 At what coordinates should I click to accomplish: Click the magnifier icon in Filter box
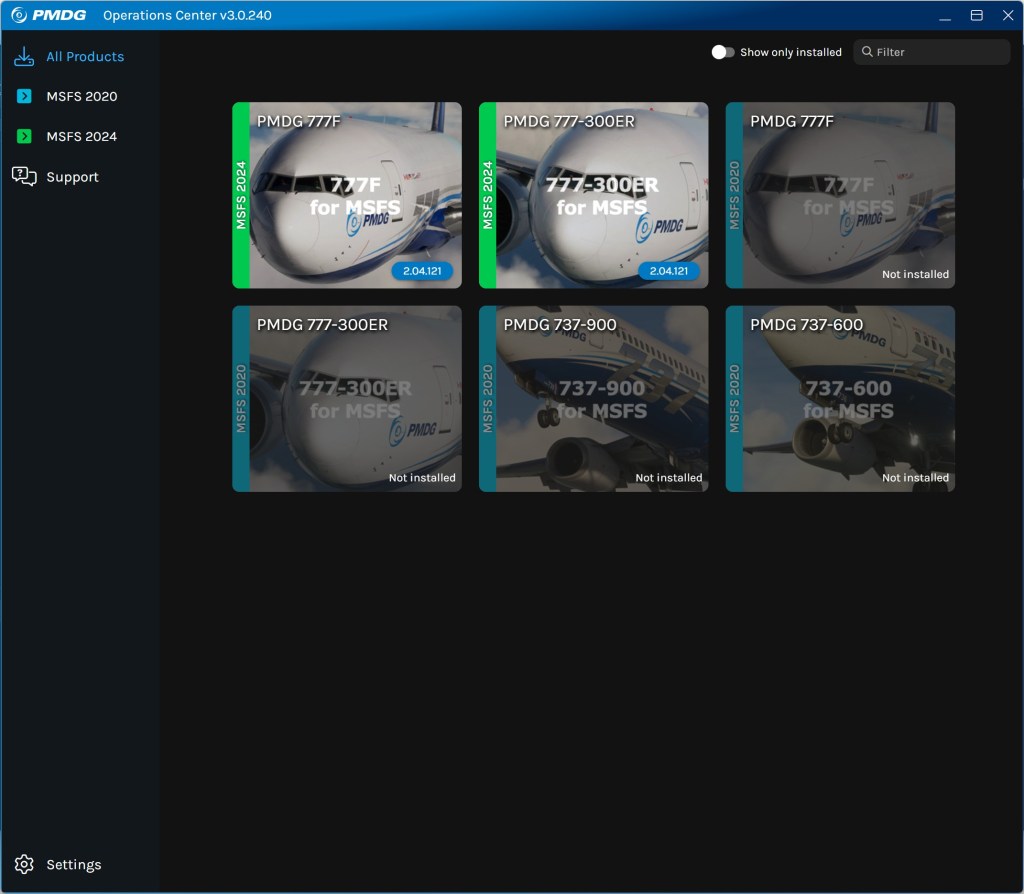(x=866, y=52)
